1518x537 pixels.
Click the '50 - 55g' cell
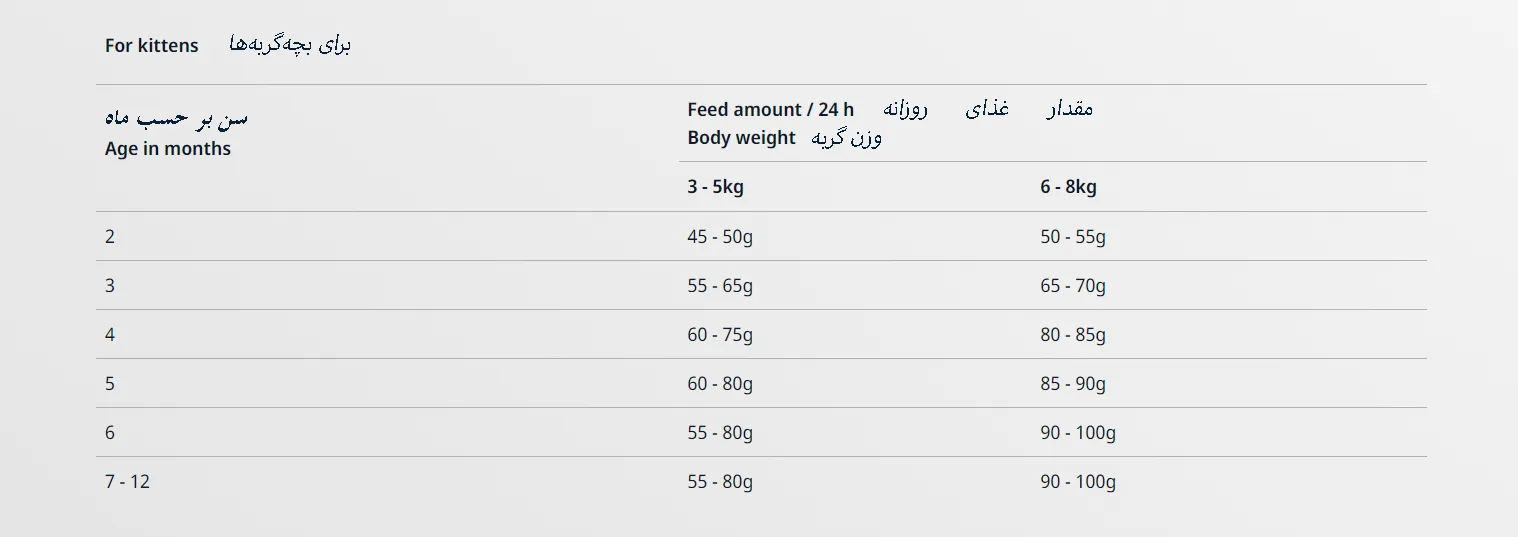click(1073, 237)
